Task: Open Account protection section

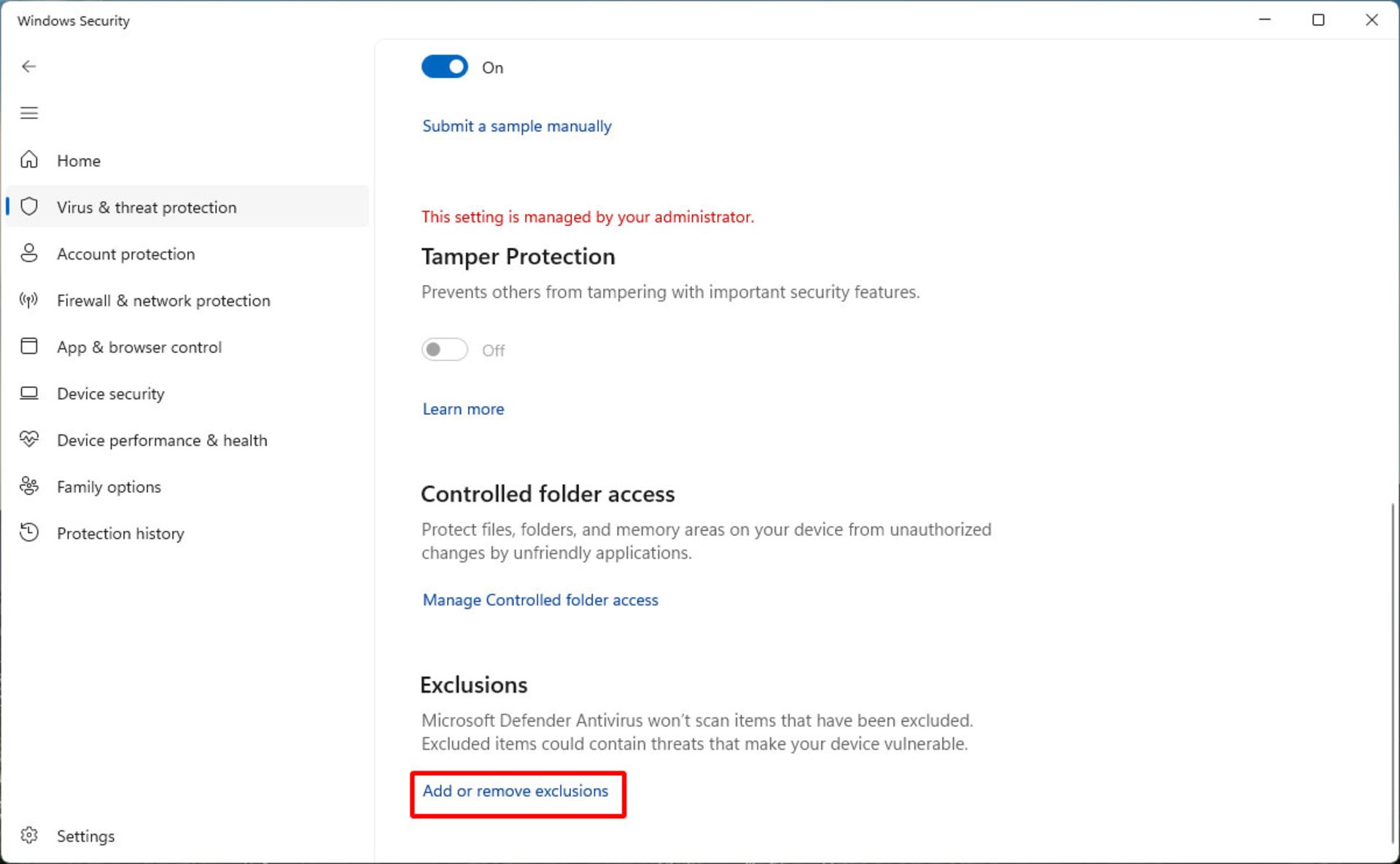Action: (x=187, y=254)
